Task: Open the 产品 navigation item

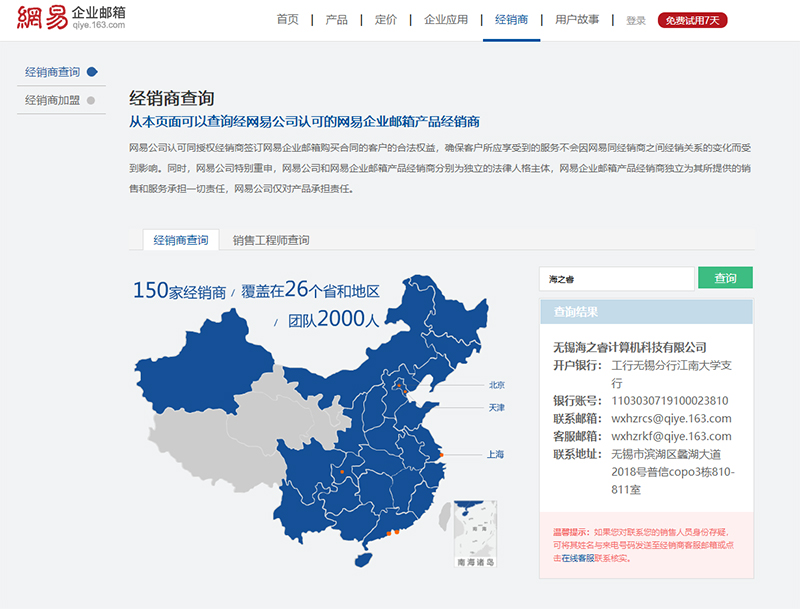Action: [337, 19]
